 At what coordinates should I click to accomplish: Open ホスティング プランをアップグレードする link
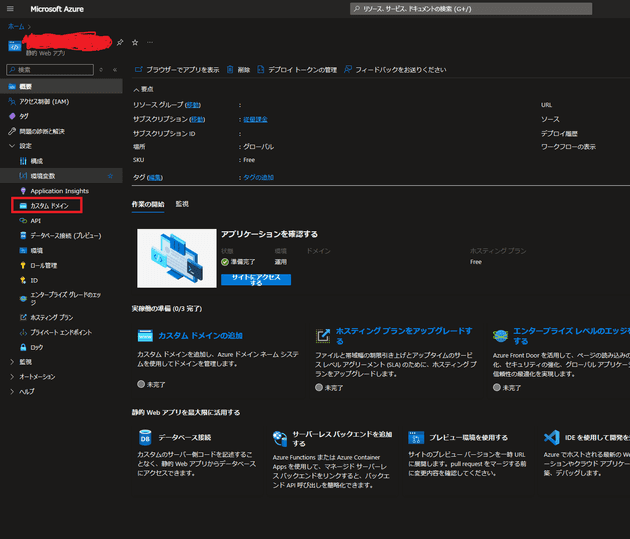pyautogui.click(x=404, y=336)
